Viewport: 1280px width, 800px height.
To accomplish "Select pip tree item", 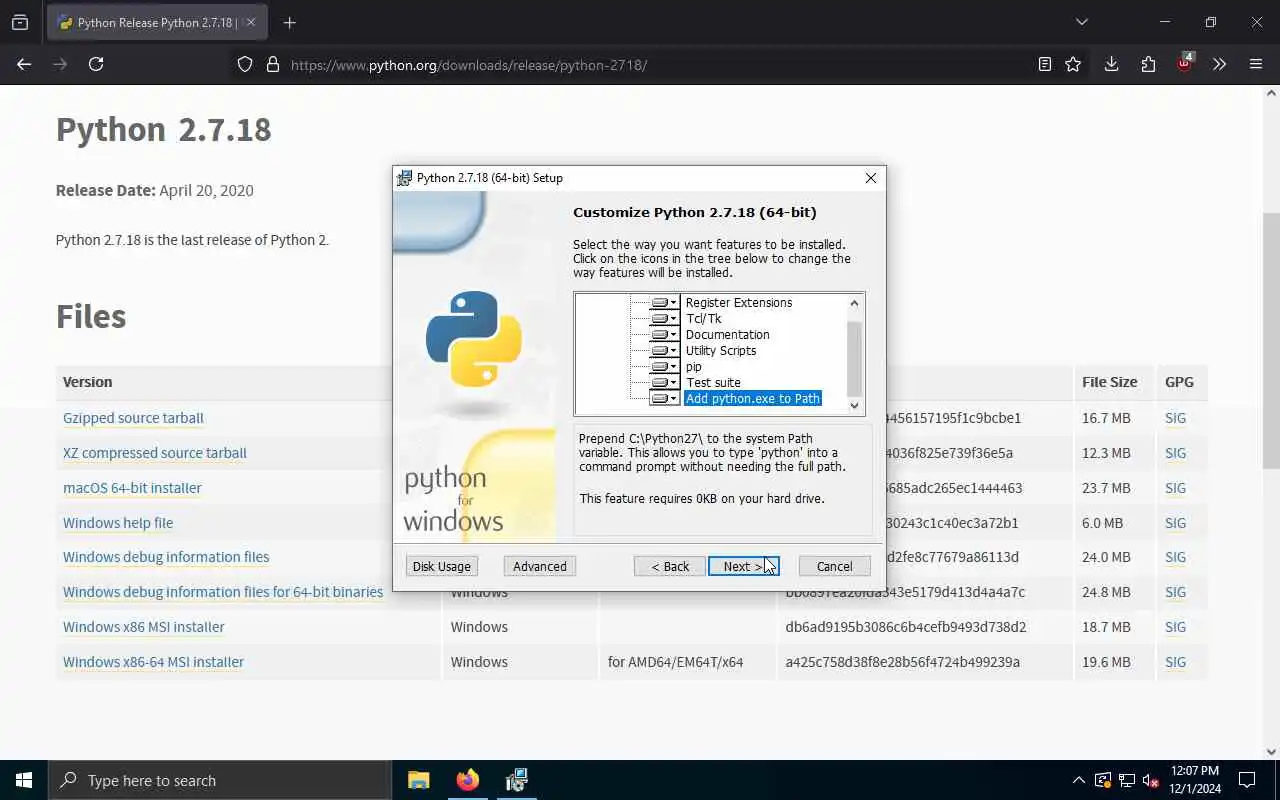I will click(693, 366).
